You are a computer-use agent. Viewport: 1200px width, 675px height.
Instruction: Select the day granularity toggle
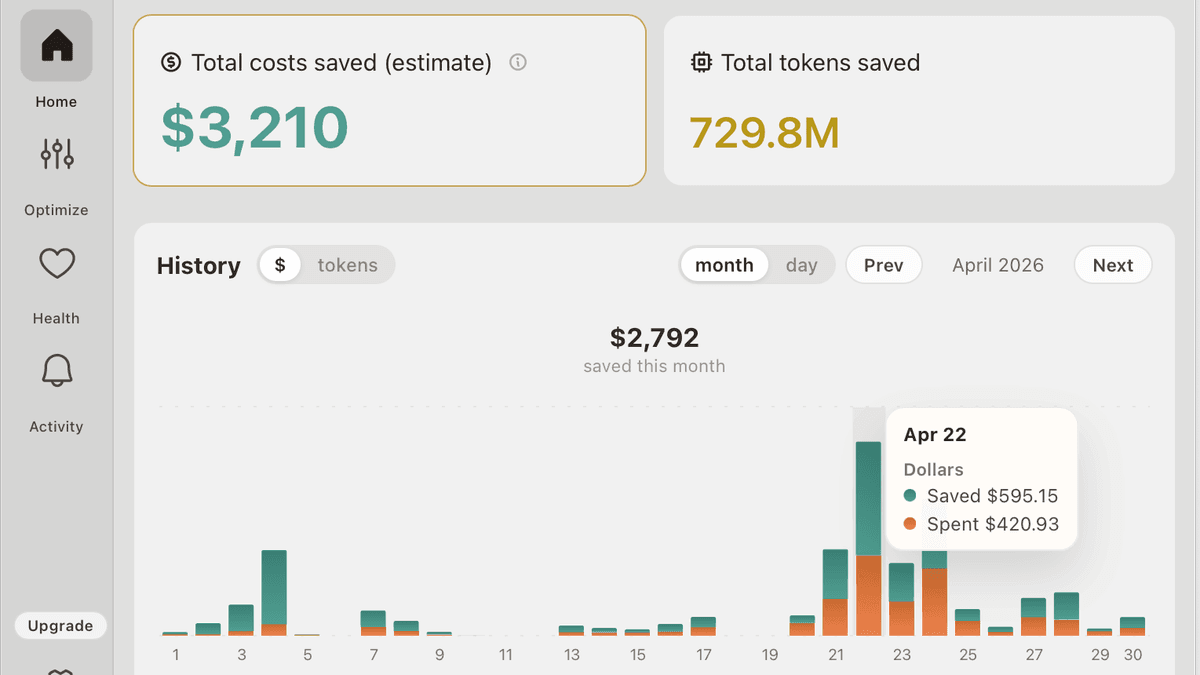802,265
